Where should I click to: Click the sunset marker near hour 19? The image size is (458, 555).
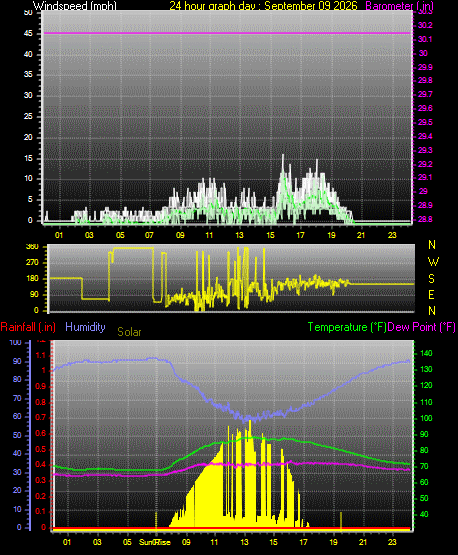[341, 521]
